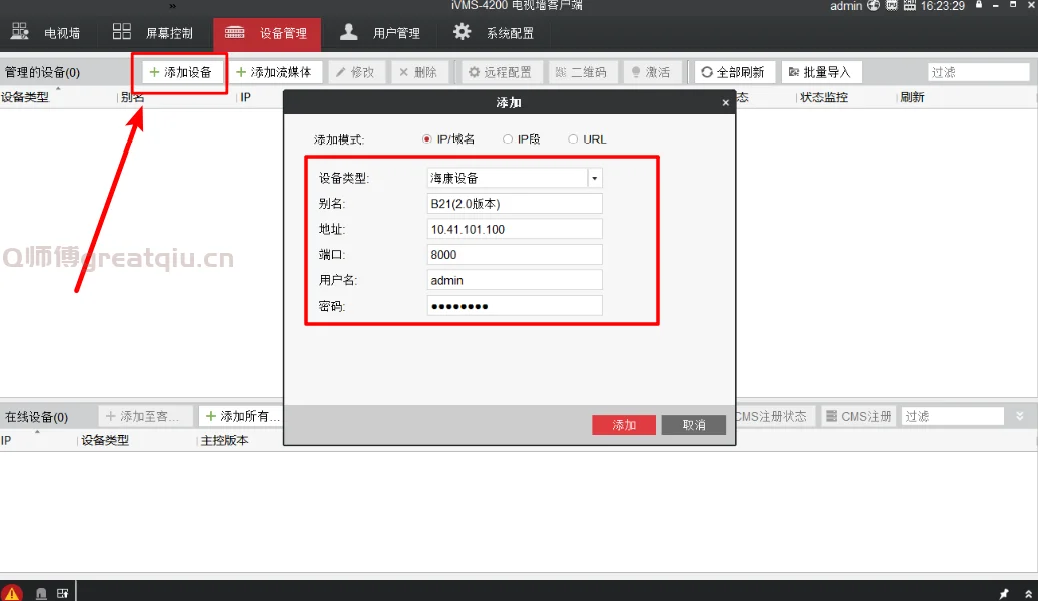The height and width of the screenshot is (601, 1038).
Task: Click 批量导入 batch import button
Action: (820, 72)
